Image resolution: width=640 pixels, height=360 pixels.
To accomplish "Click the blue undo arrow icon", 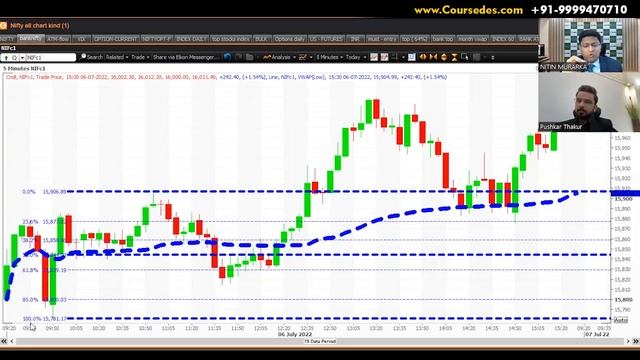I will click(x=227, y=57).
